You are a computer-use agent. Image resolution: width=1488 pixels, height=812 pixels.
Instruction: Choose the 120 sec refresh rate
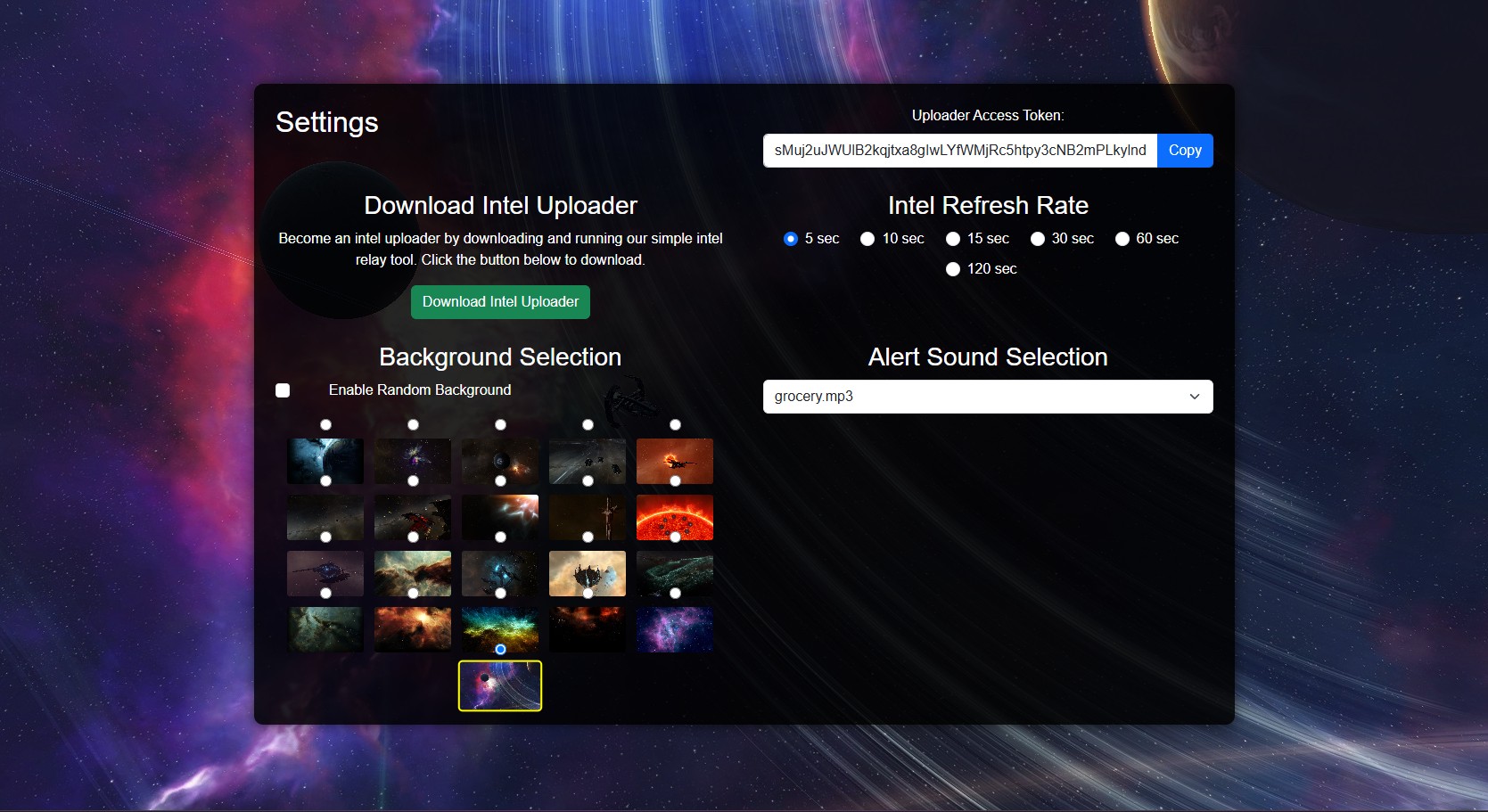pos(953,269)
